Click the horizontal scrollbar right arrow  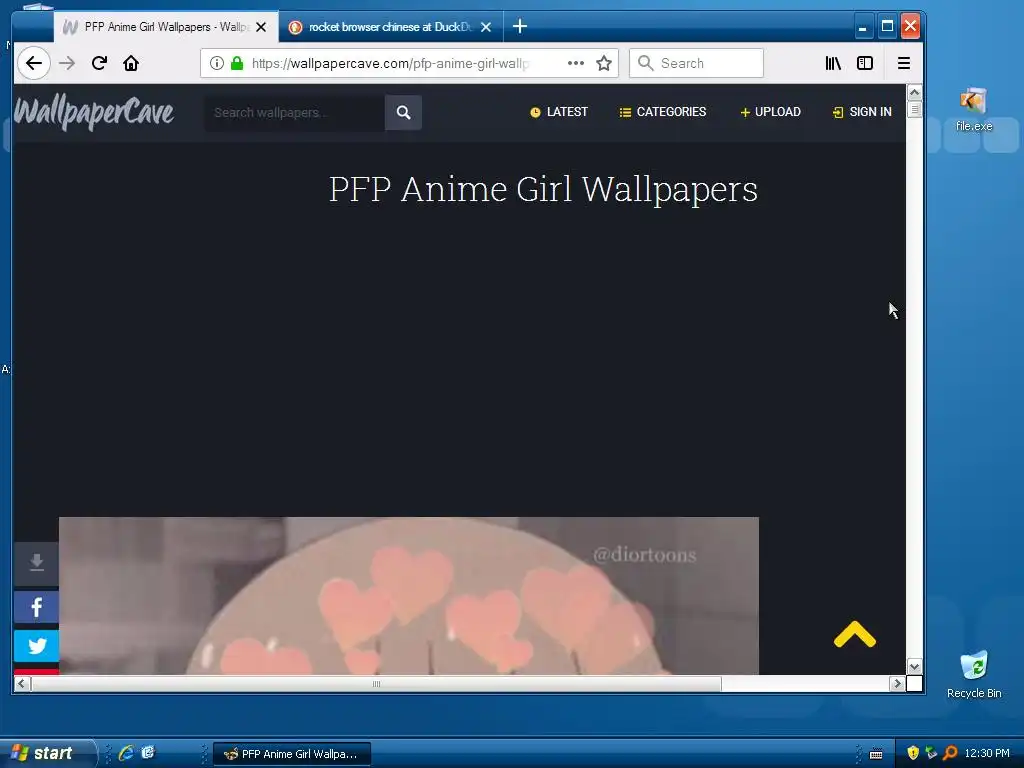point(897,684)
